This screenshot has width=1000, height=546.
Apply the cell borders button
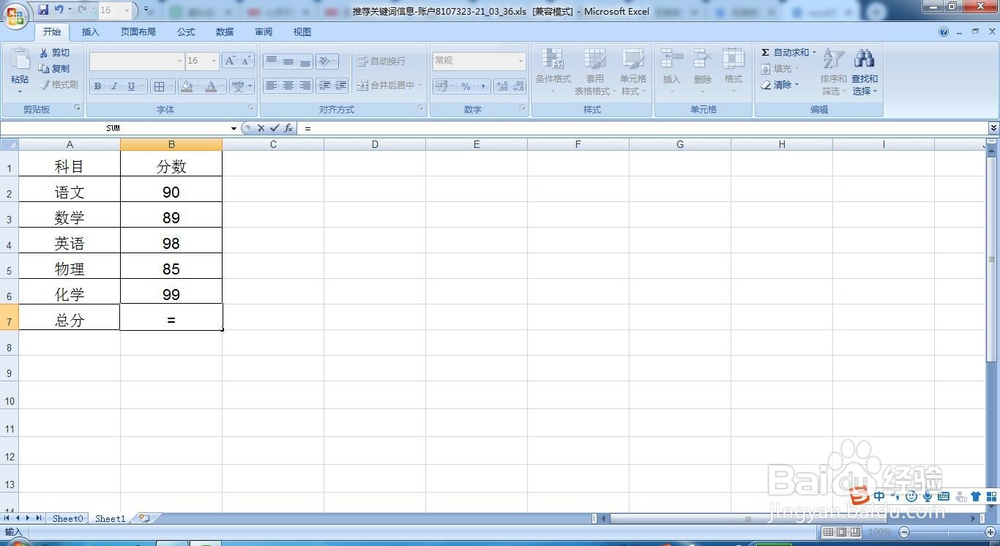159,86
